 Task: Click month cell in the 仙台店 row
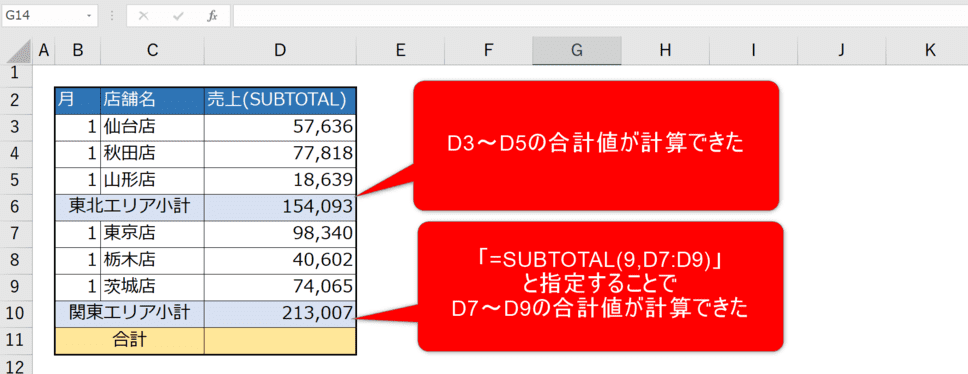77,127
